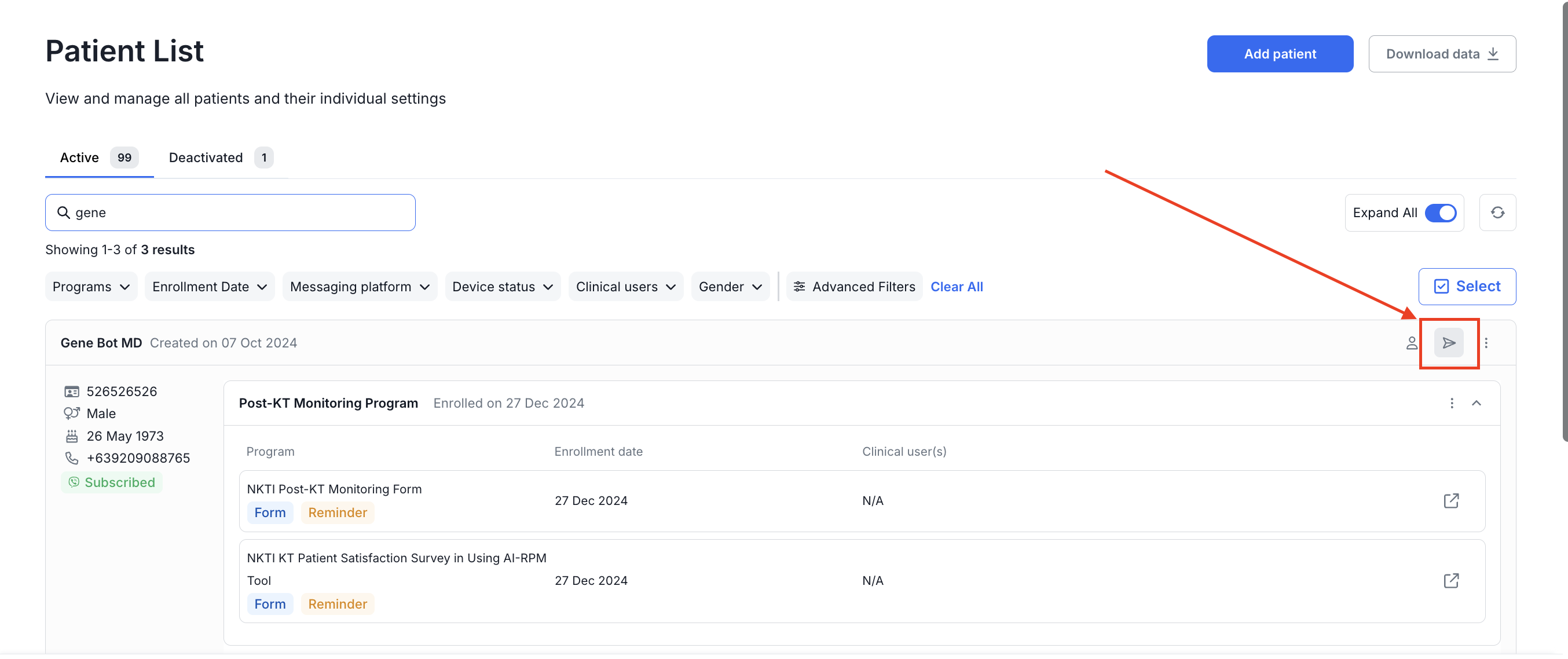Switch to the Deactivated tab

205,157
